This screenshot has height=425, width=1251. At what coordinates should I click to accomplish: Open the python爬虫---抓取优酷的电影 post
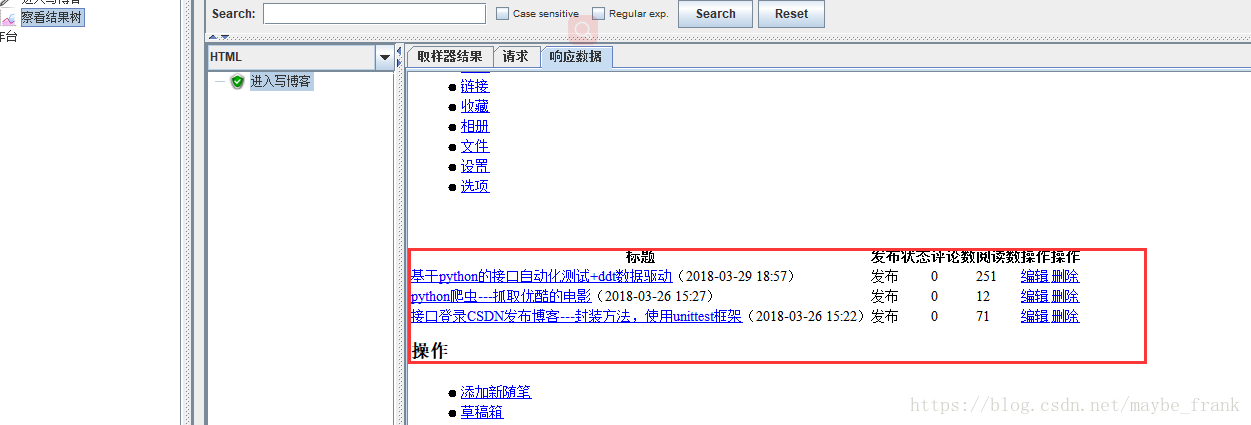(501, 296)
